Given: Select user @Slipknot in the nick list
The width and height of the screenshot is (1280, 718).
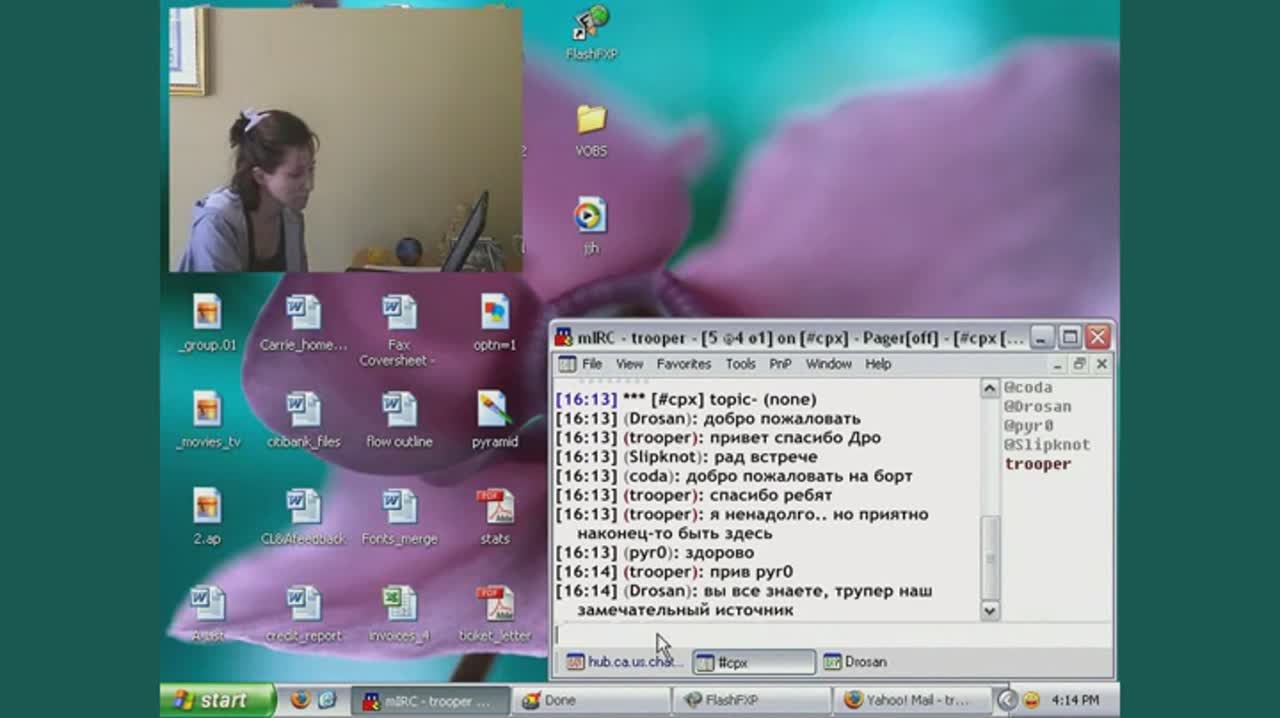Looking at the screenshot, I should (1046, 445).
